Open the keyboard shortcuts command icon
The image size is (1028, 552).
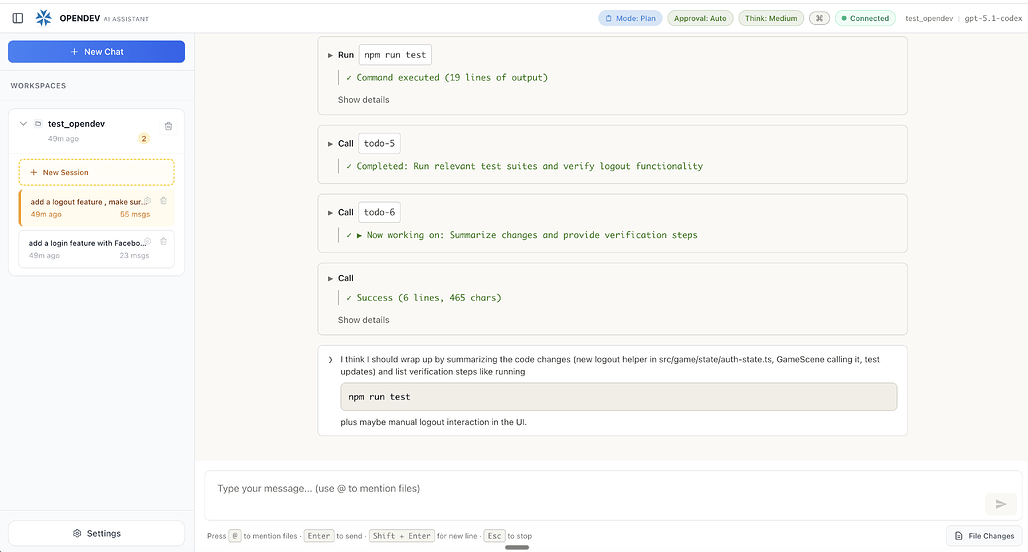(819, 18)
